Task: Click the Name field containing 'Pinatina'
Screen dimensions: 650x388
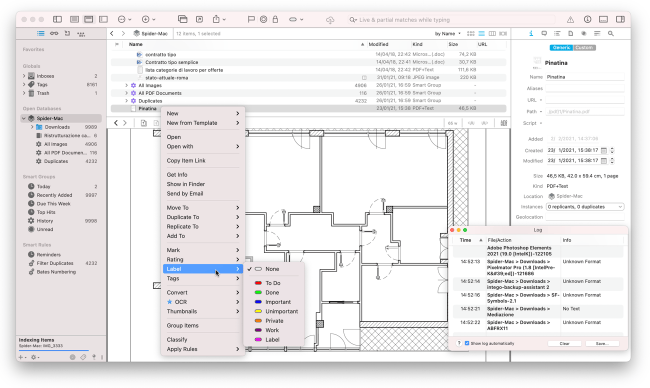Action: (585, 77)
